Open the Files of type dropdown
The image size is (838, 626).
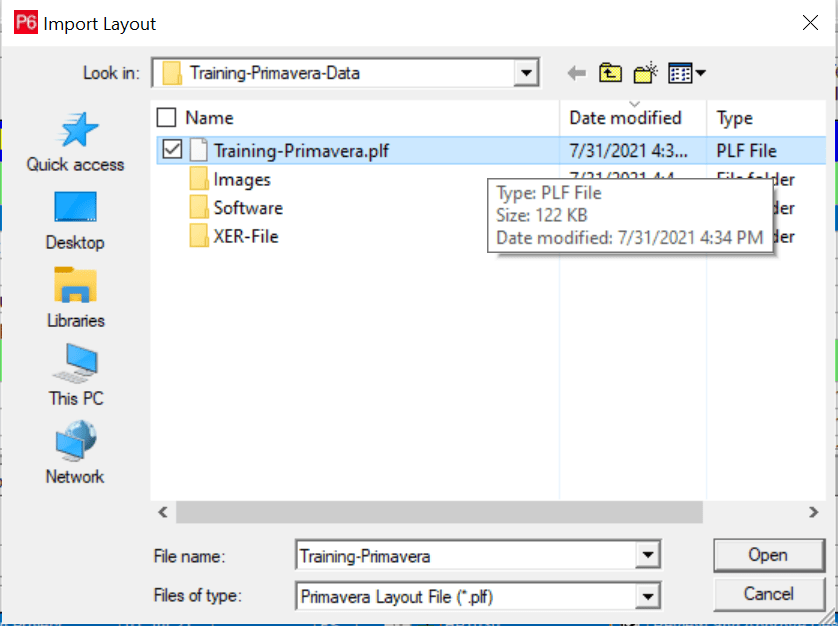click(x=648, y=596)
